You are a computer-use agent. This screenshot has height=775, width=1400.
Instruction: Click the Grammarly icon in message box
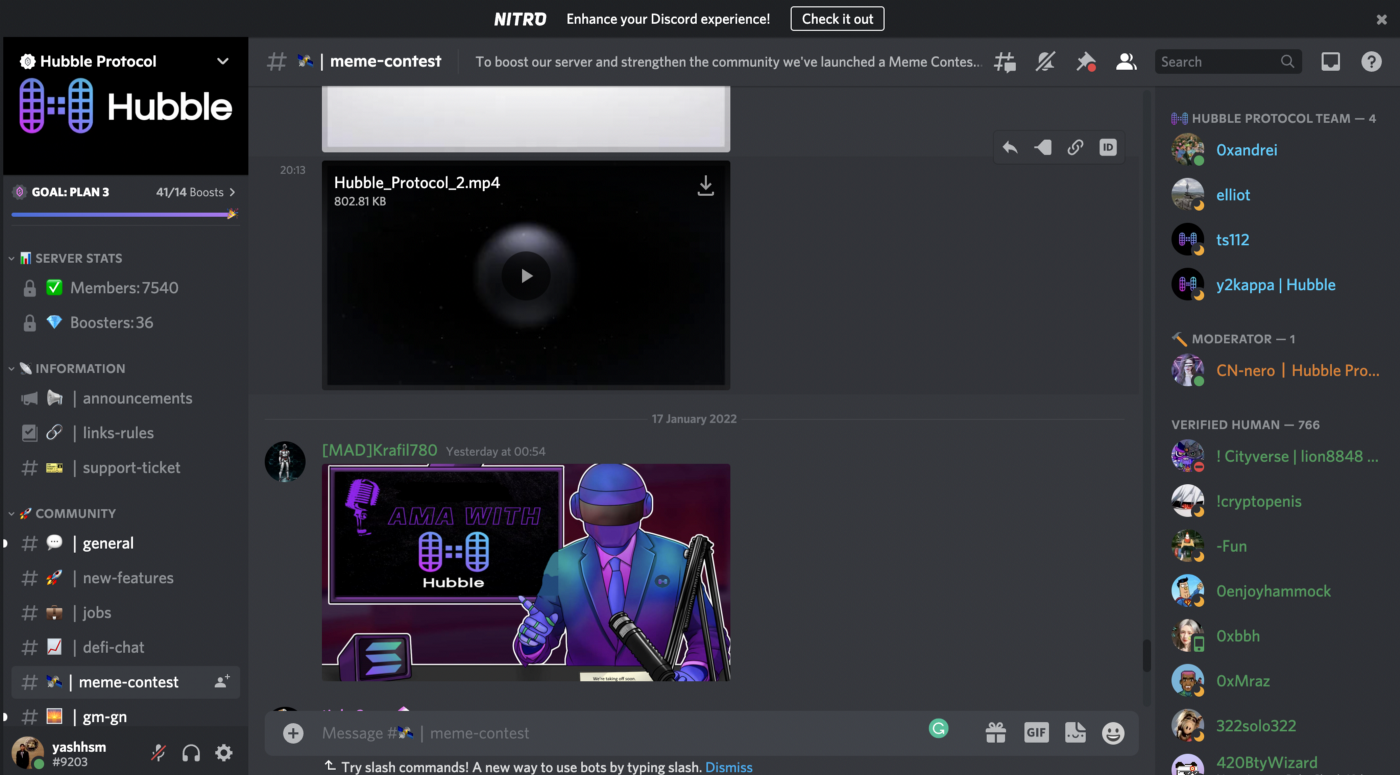[x=938, y=729]
